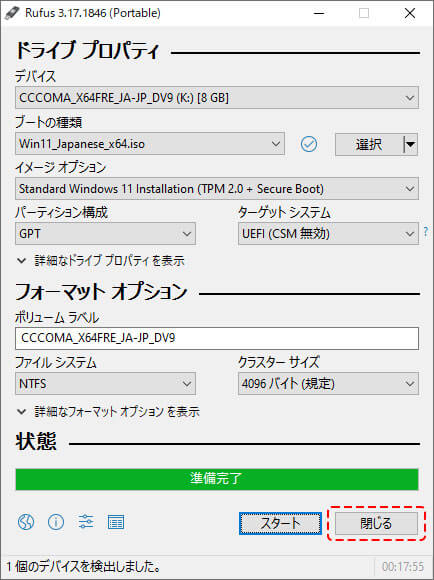Click the スタート button
The image size is (434, 580).
point(280,523)
